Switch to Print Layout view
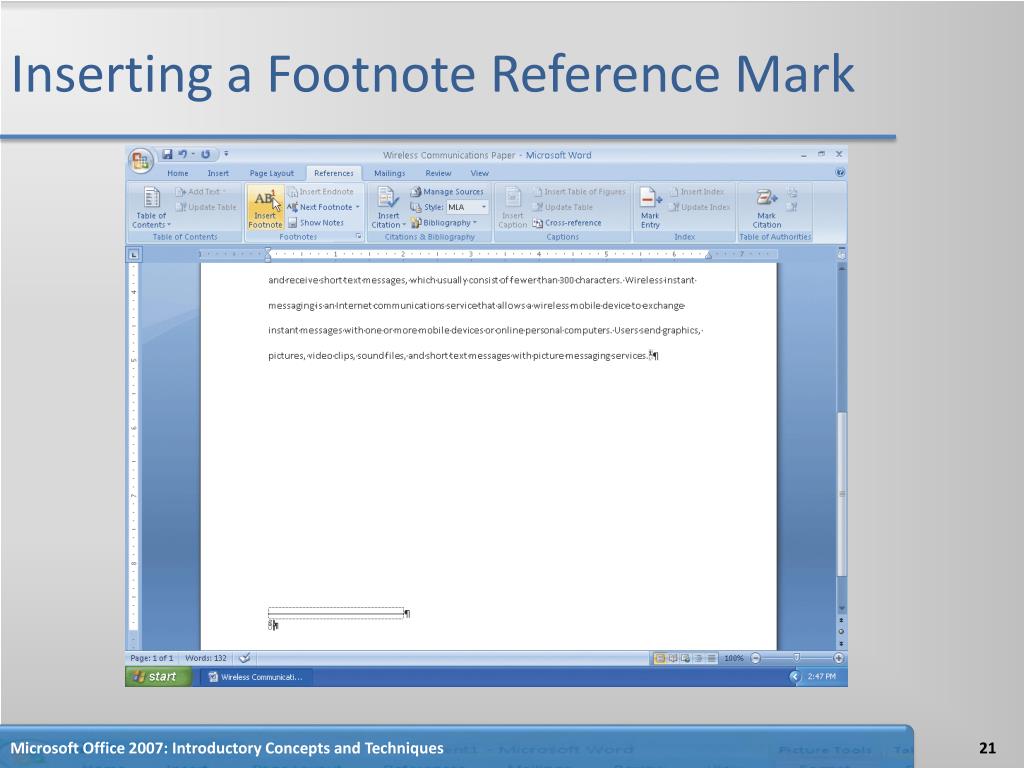 [660, 658]
